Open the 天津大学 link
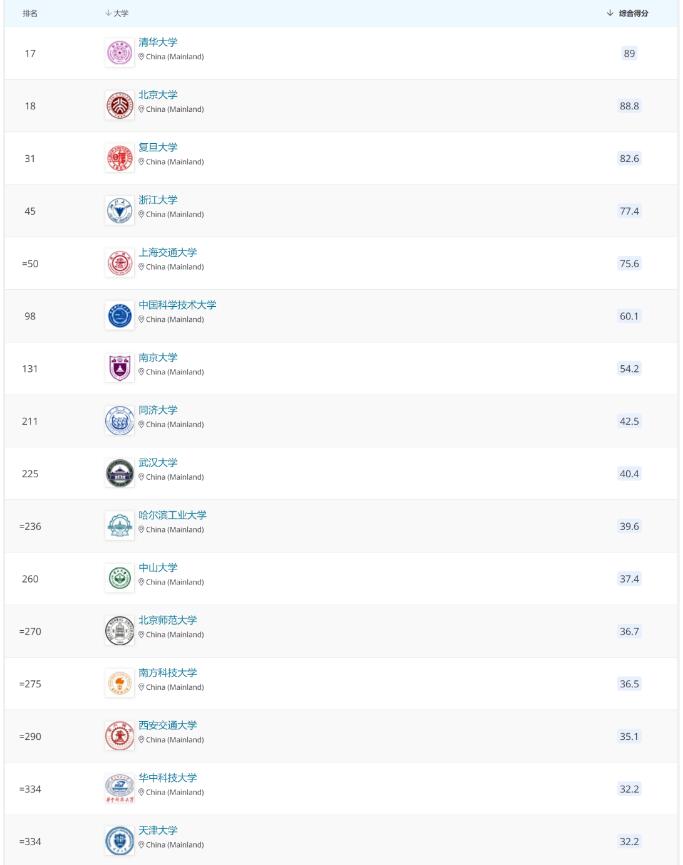Screen dimensions: 683x865 [x=158, y=830]
